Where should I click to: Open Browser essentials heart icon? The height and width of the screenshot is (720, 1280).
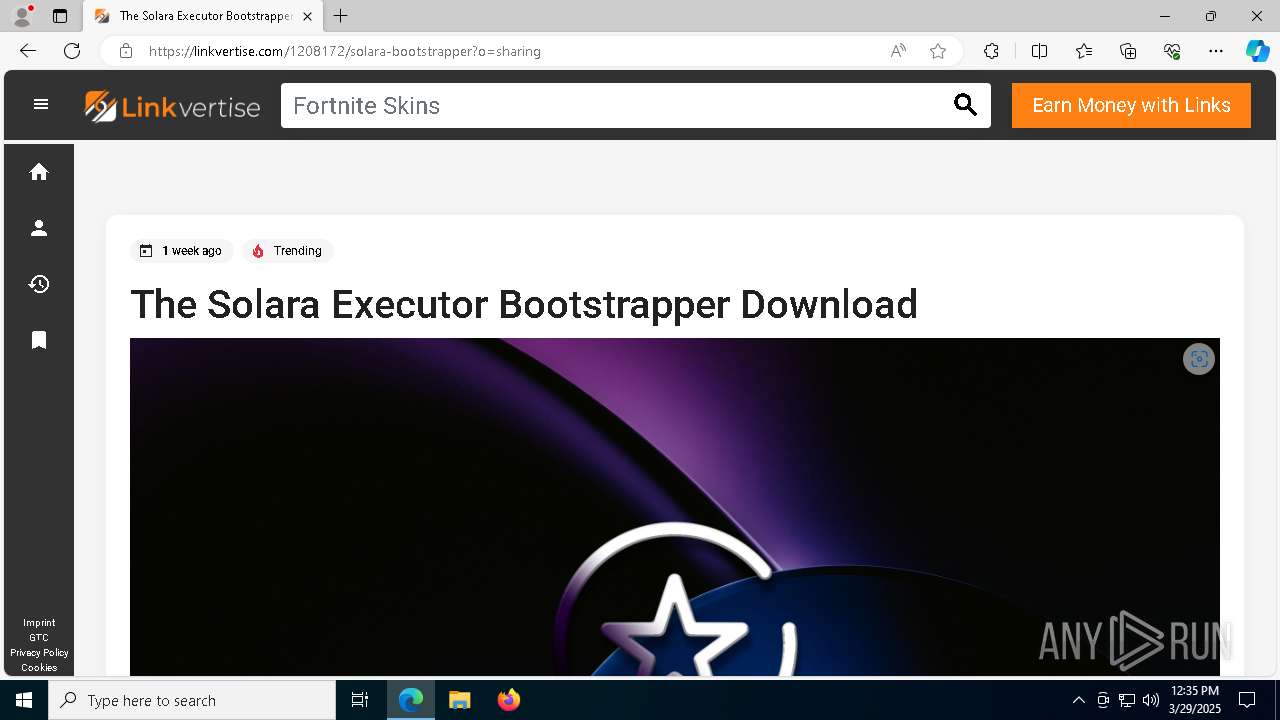1172,51
